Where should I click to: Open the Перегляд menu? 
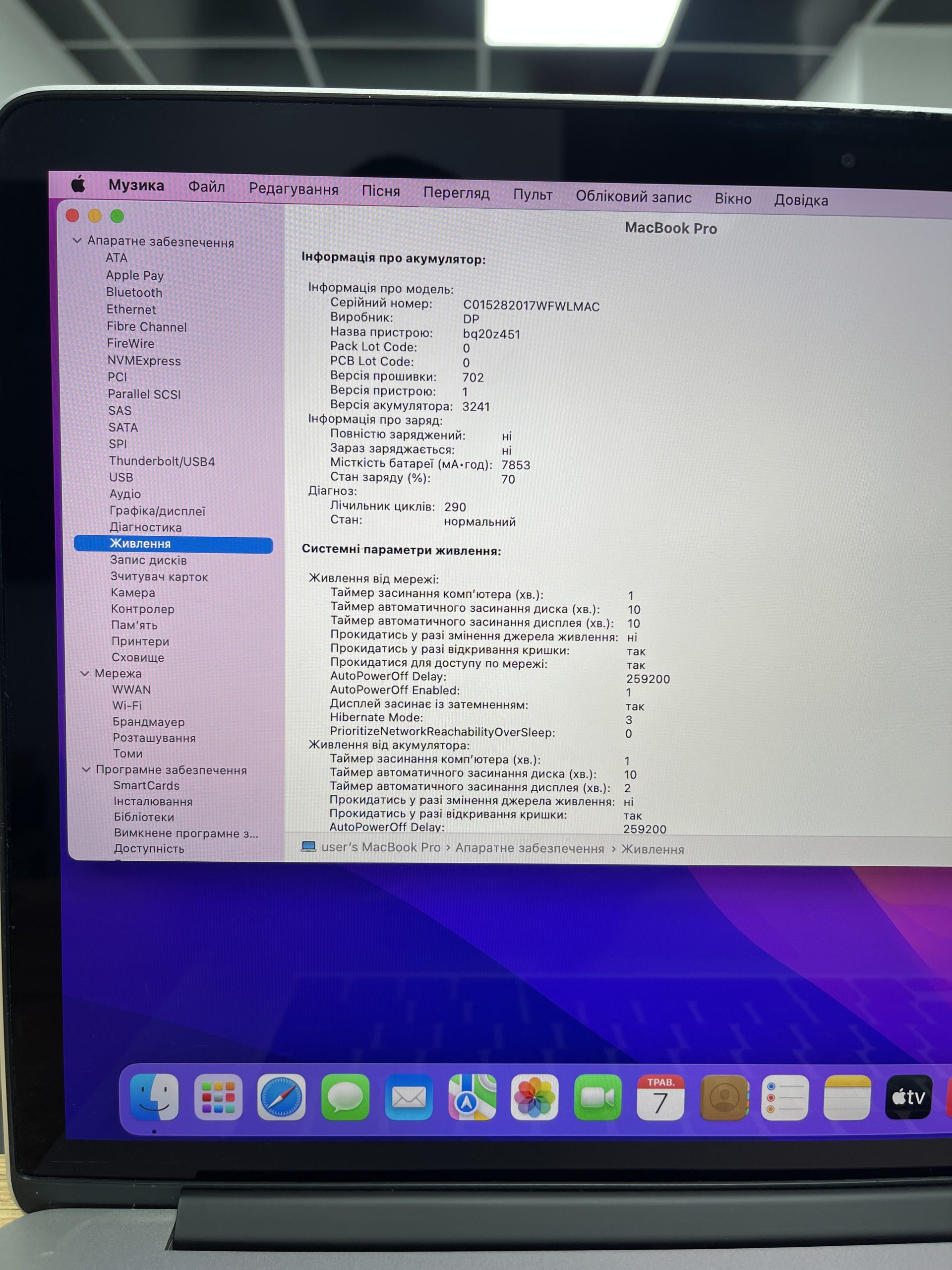point(456,193)
